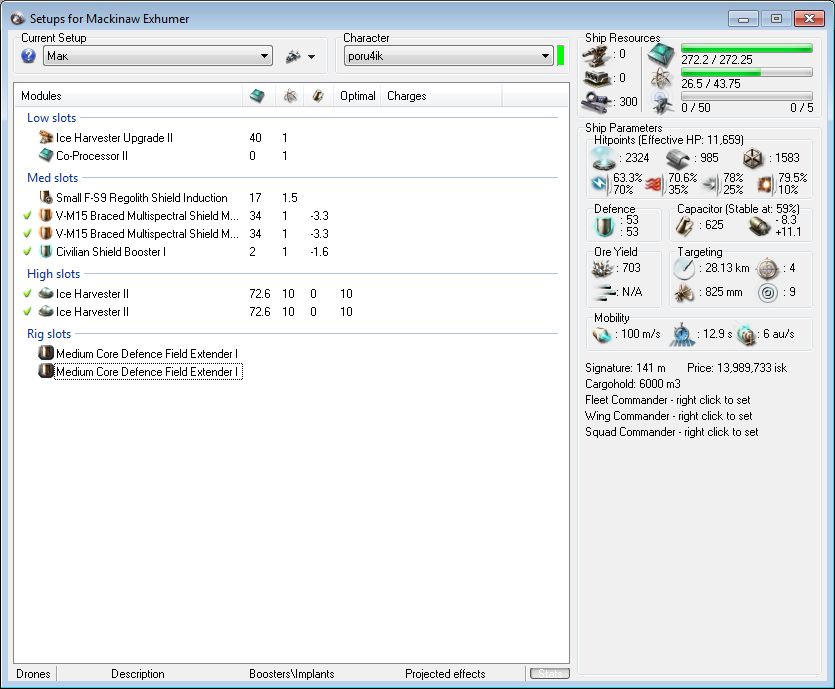Click the CPU column header icon
Screen dimensions: 835x689
coord(257,96)
